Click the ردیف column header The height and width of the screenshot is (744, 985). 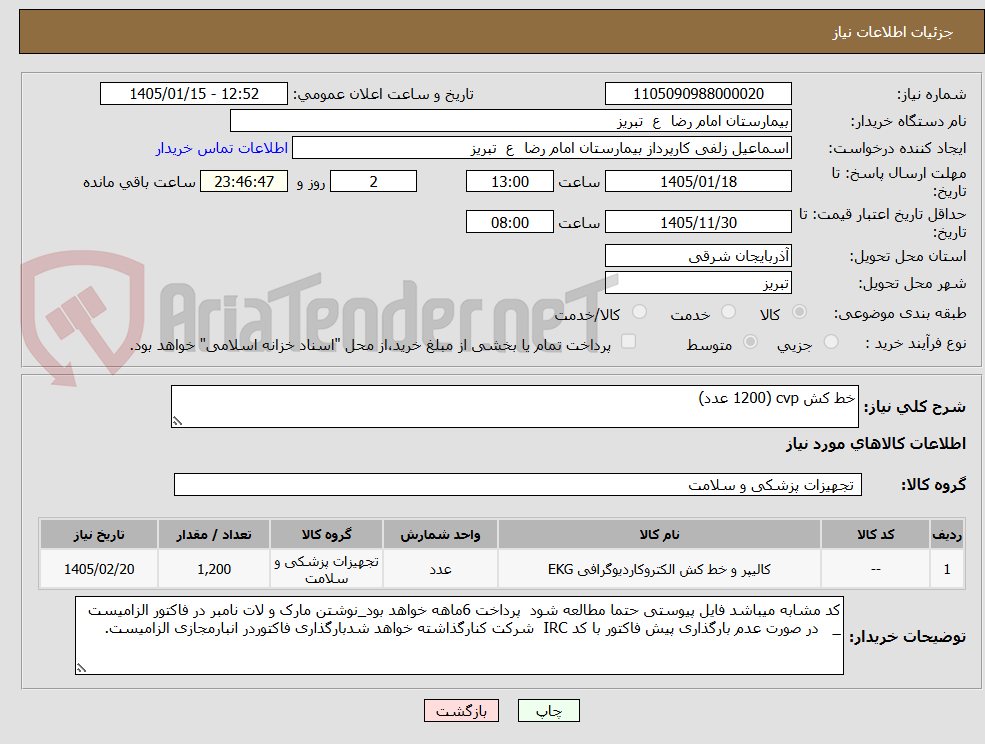947,534
